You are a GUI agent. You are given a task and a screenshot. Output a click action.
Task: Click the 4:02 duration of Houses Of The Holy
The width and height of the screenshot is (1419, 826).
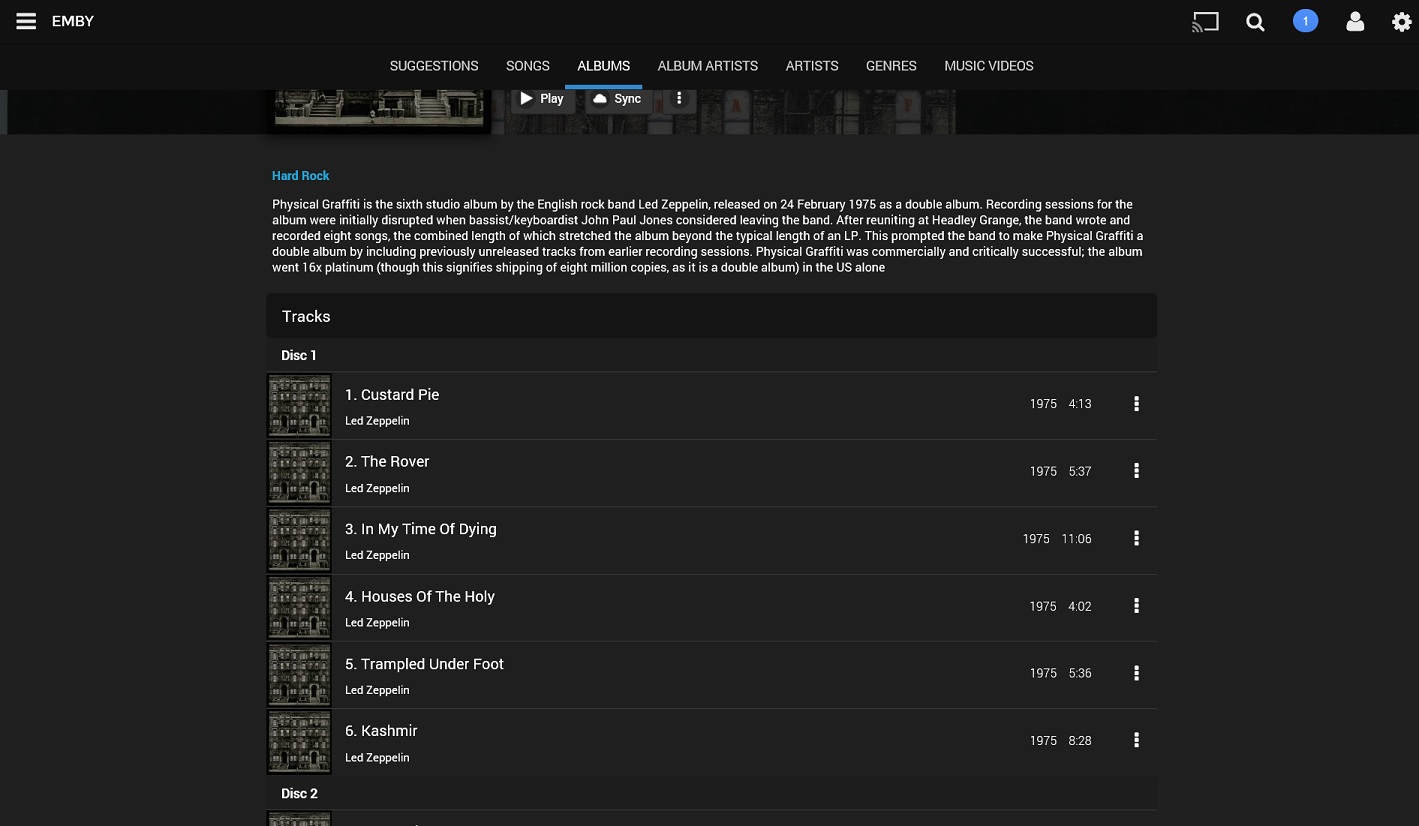[1080, 606]
